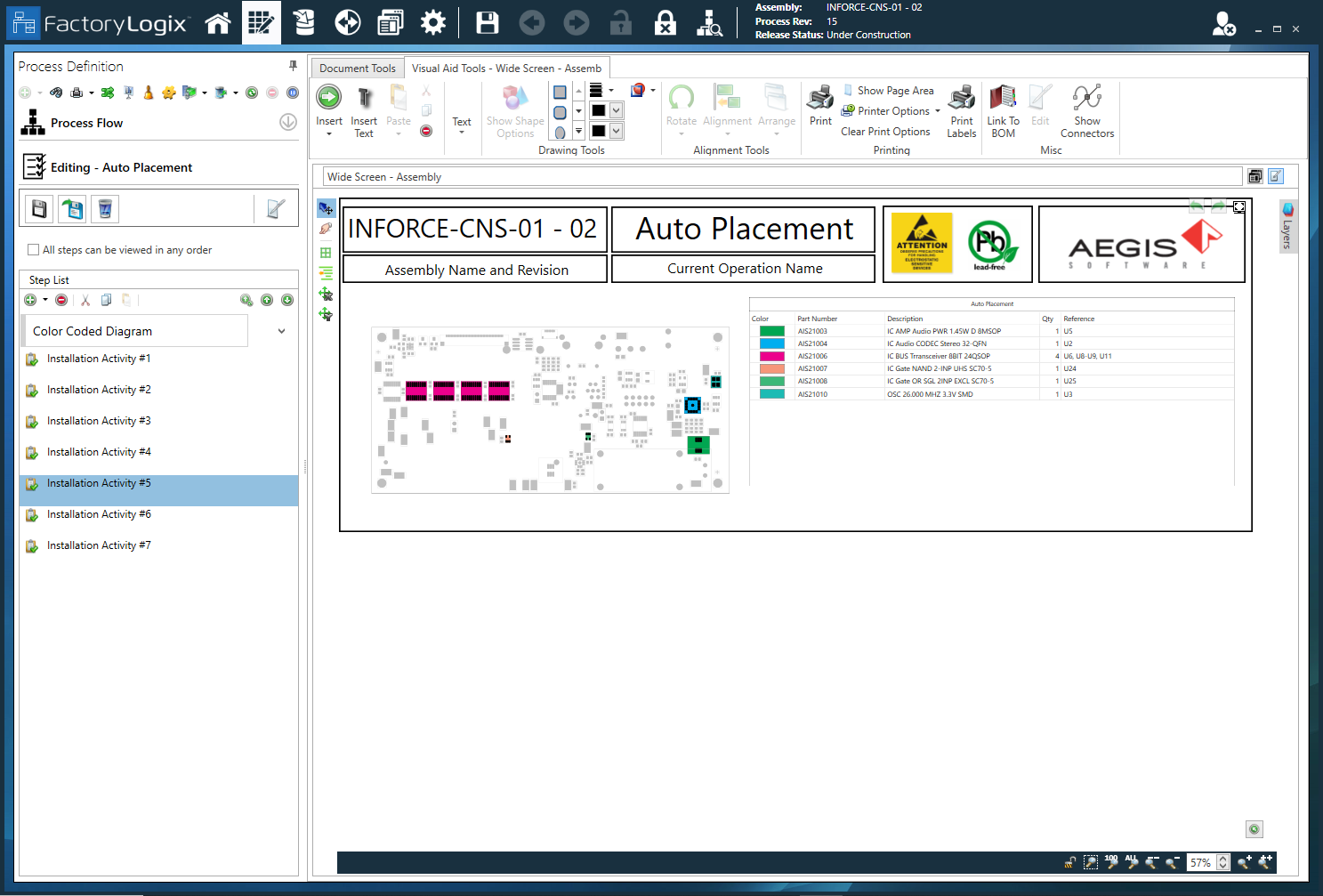Image resolution: width=1323 pixels, height=896 pixels.
Task: Switch to the Document Tools tab
Action: click(357, 69)
